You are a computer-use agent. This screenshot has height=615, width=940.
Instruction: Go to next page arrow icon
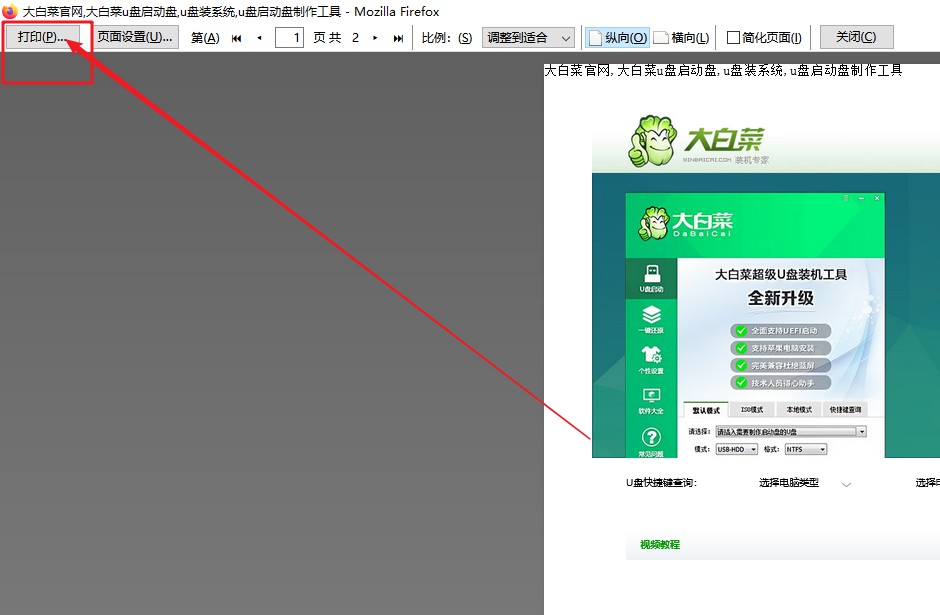coord(375,38)
